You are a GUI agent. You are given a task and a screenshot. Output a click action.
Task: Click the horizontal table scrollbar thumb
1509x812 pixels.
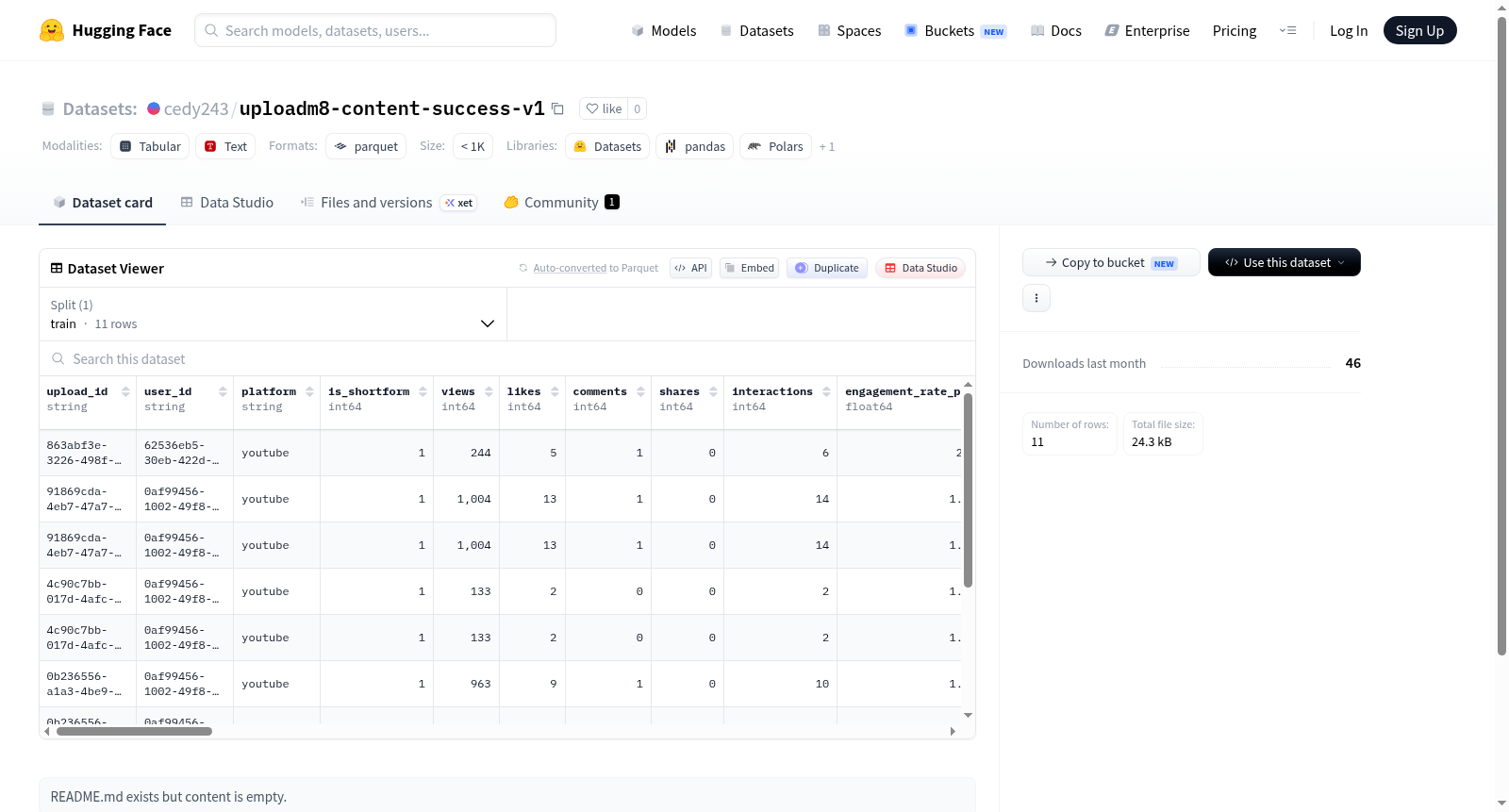(x=134, y=731)
